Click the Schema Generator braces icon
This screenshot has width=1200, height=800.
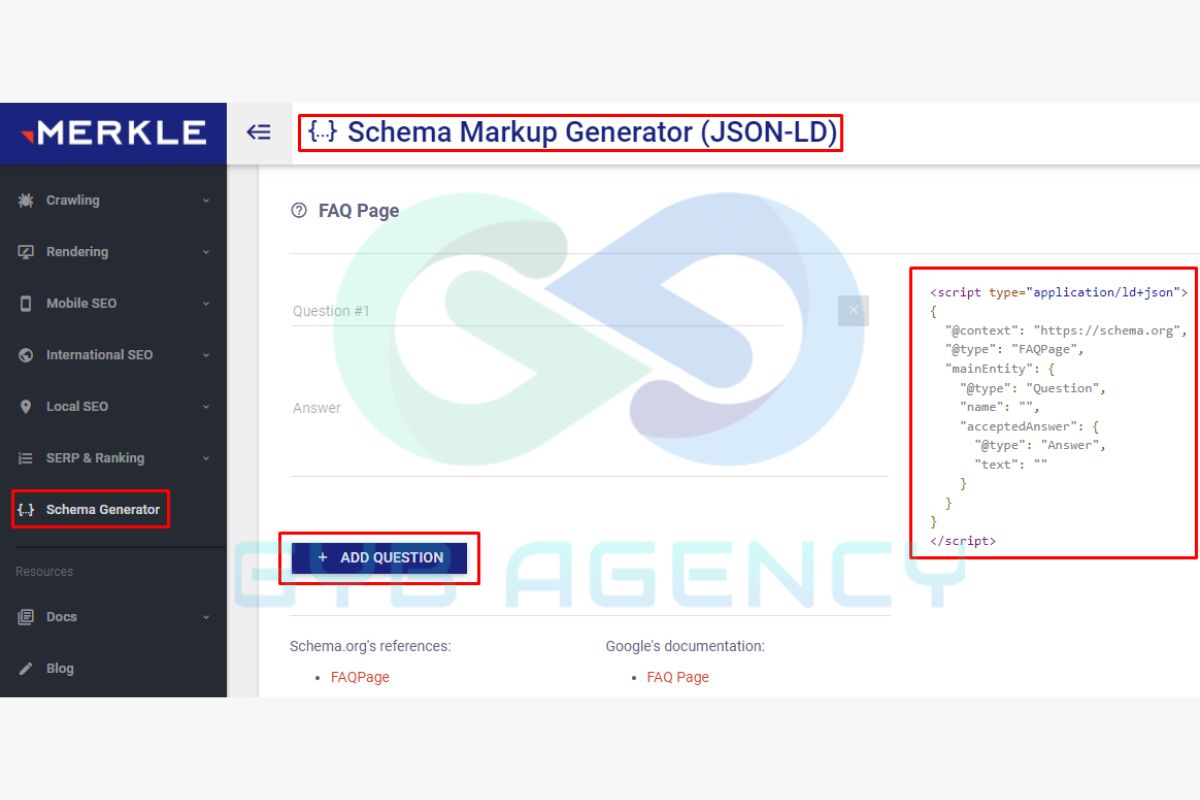pos(26,509)
